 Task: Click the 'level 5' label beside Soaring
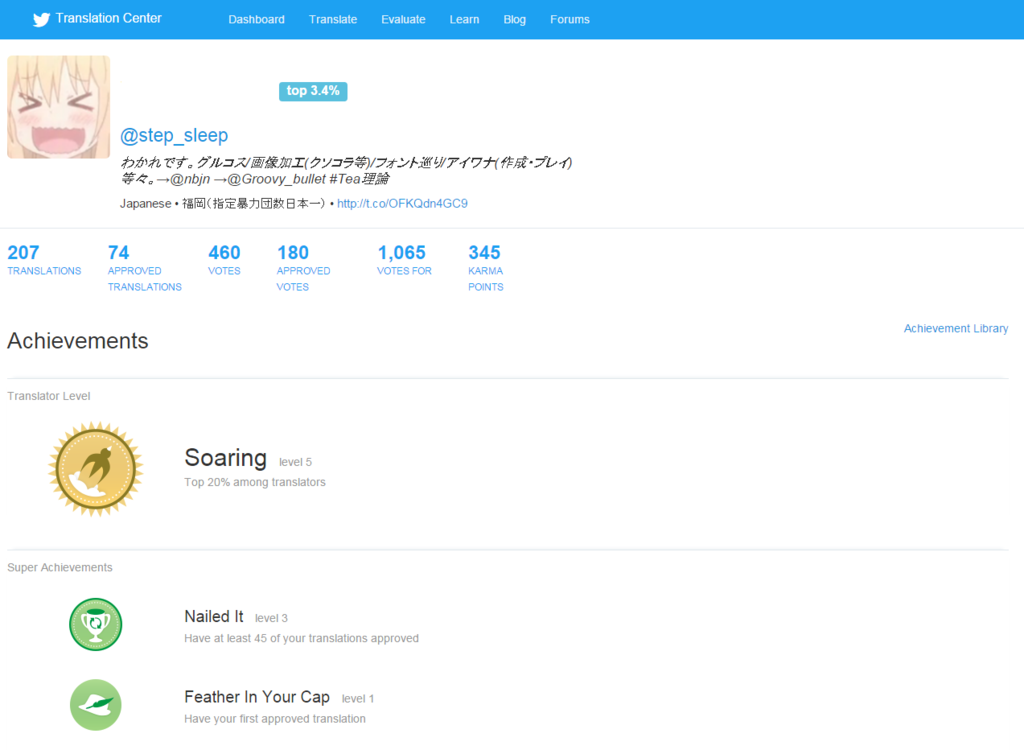(295, 462)
